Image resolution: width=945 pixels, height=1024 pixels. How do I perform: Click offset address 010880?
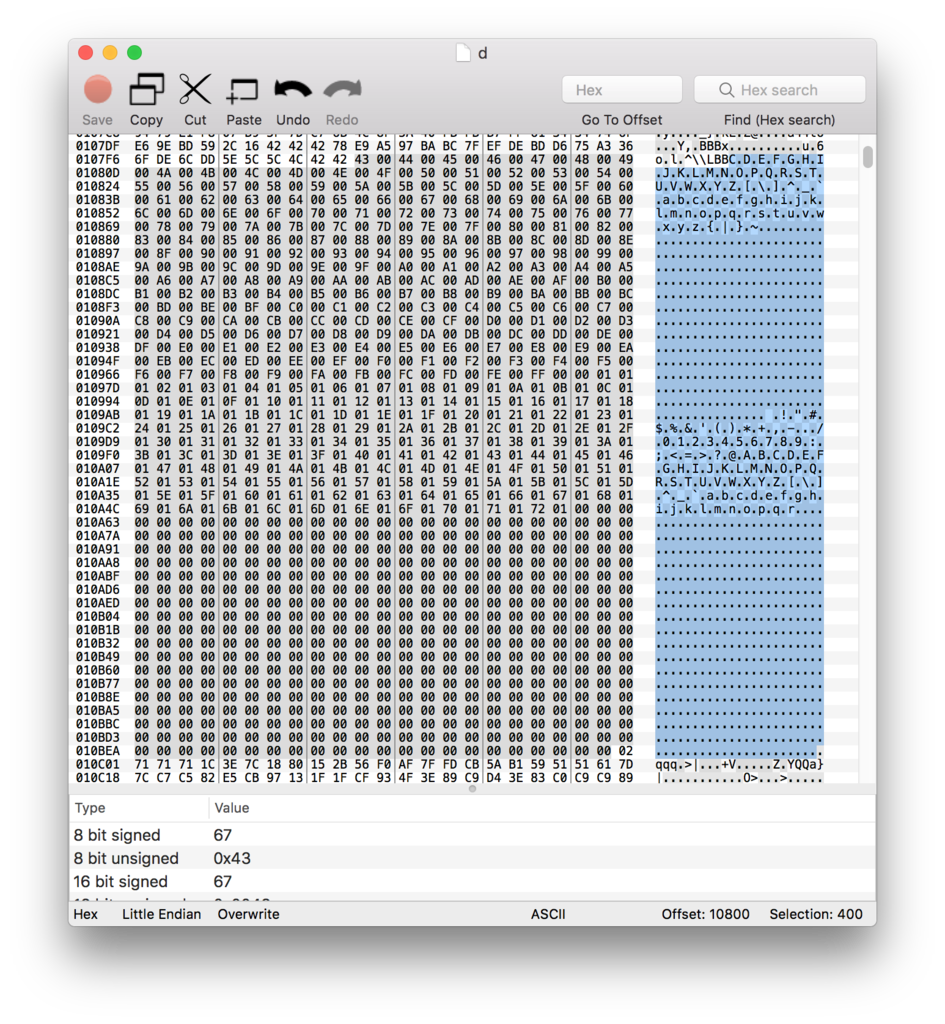coord(98,240)
